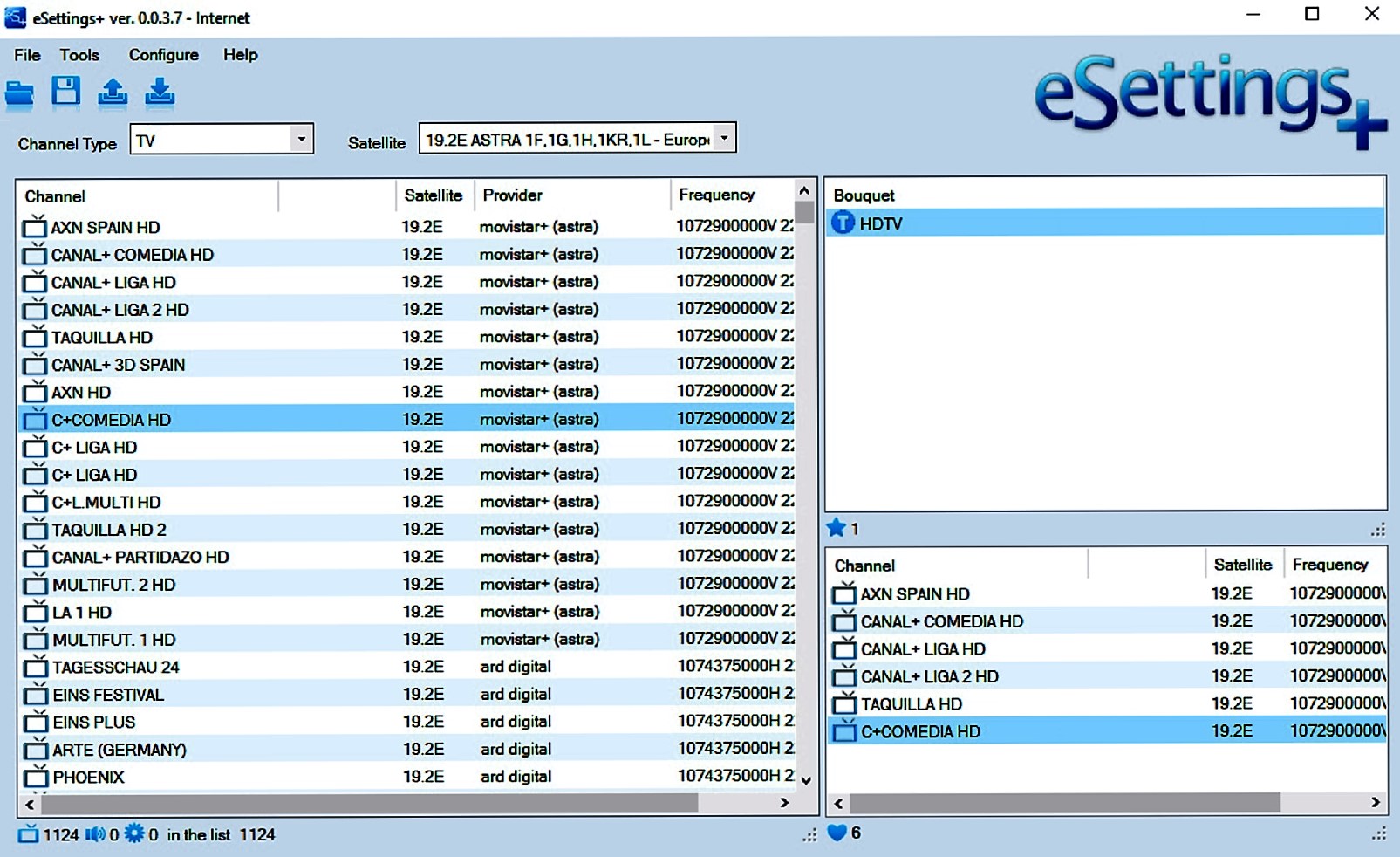Click the gear data count icon
Screen dimensions: 1400x857
pos(133,834)
